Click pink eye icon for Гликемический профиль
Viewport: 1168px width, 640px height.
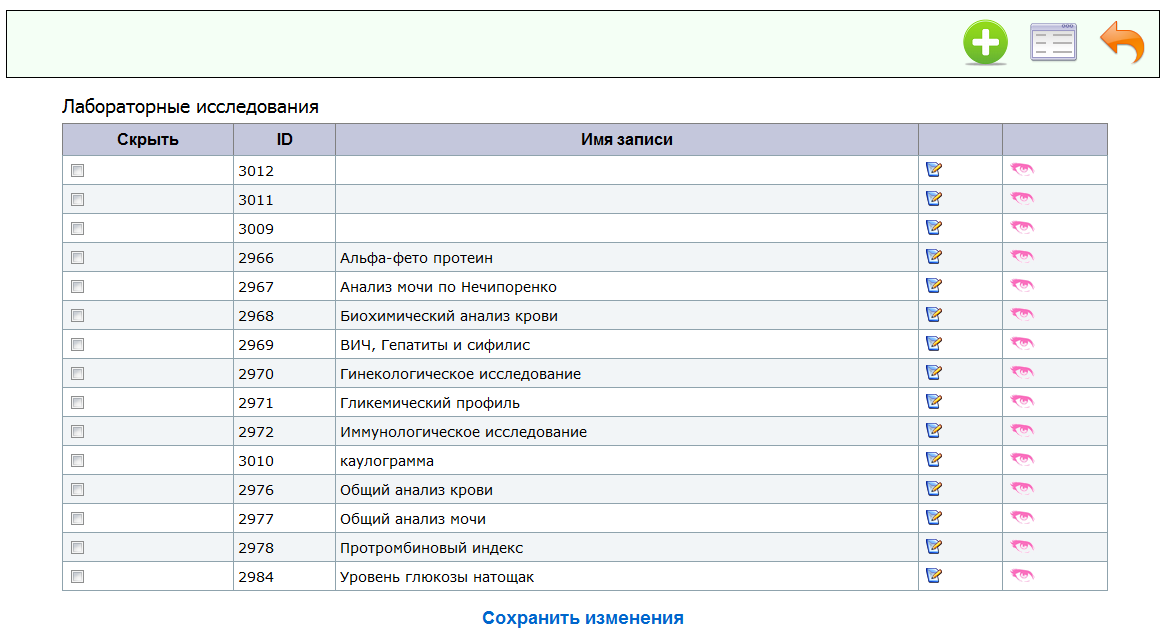[1022, 402]
